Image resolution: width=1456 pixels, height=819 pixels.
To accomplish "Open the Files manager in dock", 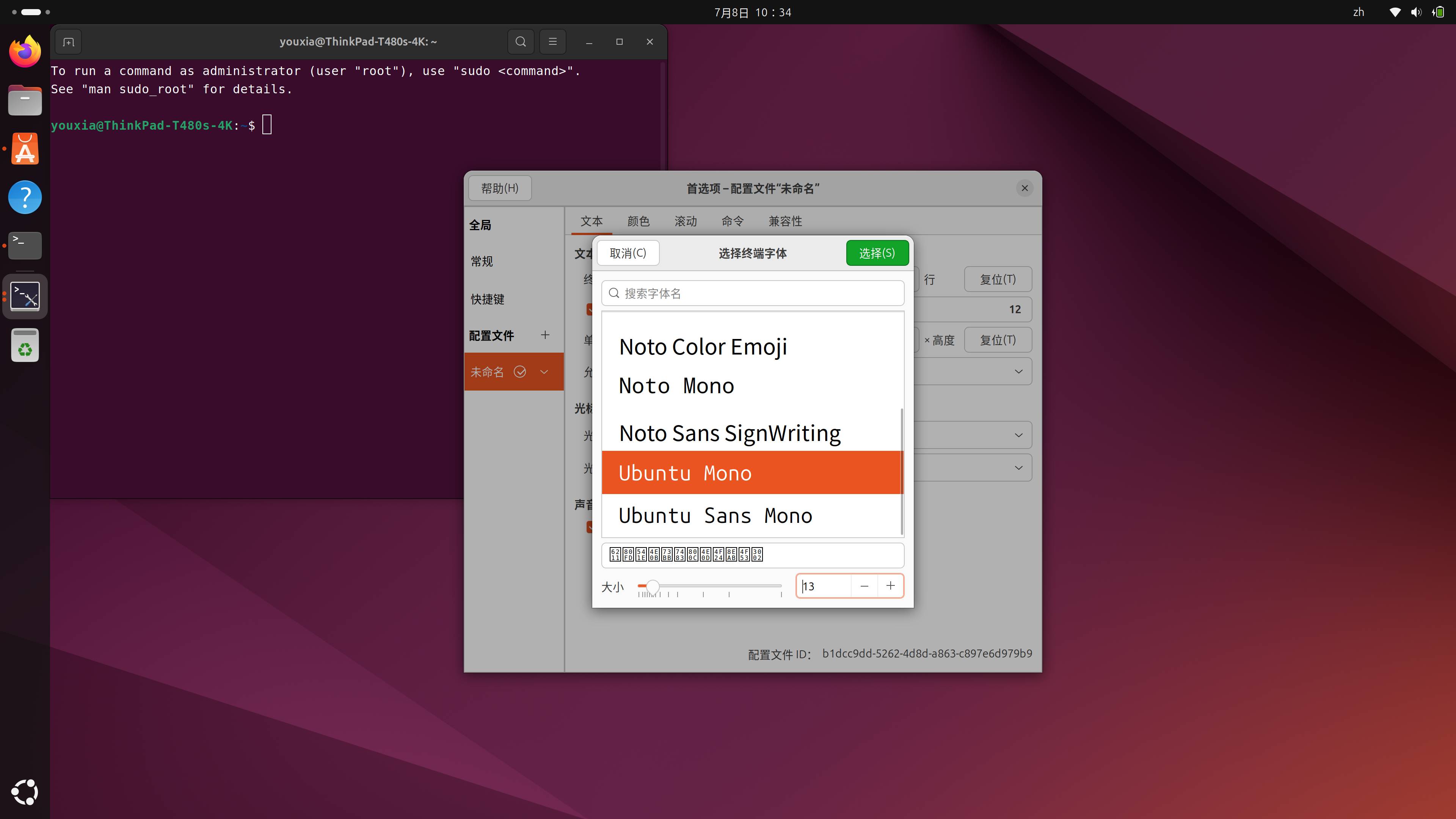I will point(25,100).
